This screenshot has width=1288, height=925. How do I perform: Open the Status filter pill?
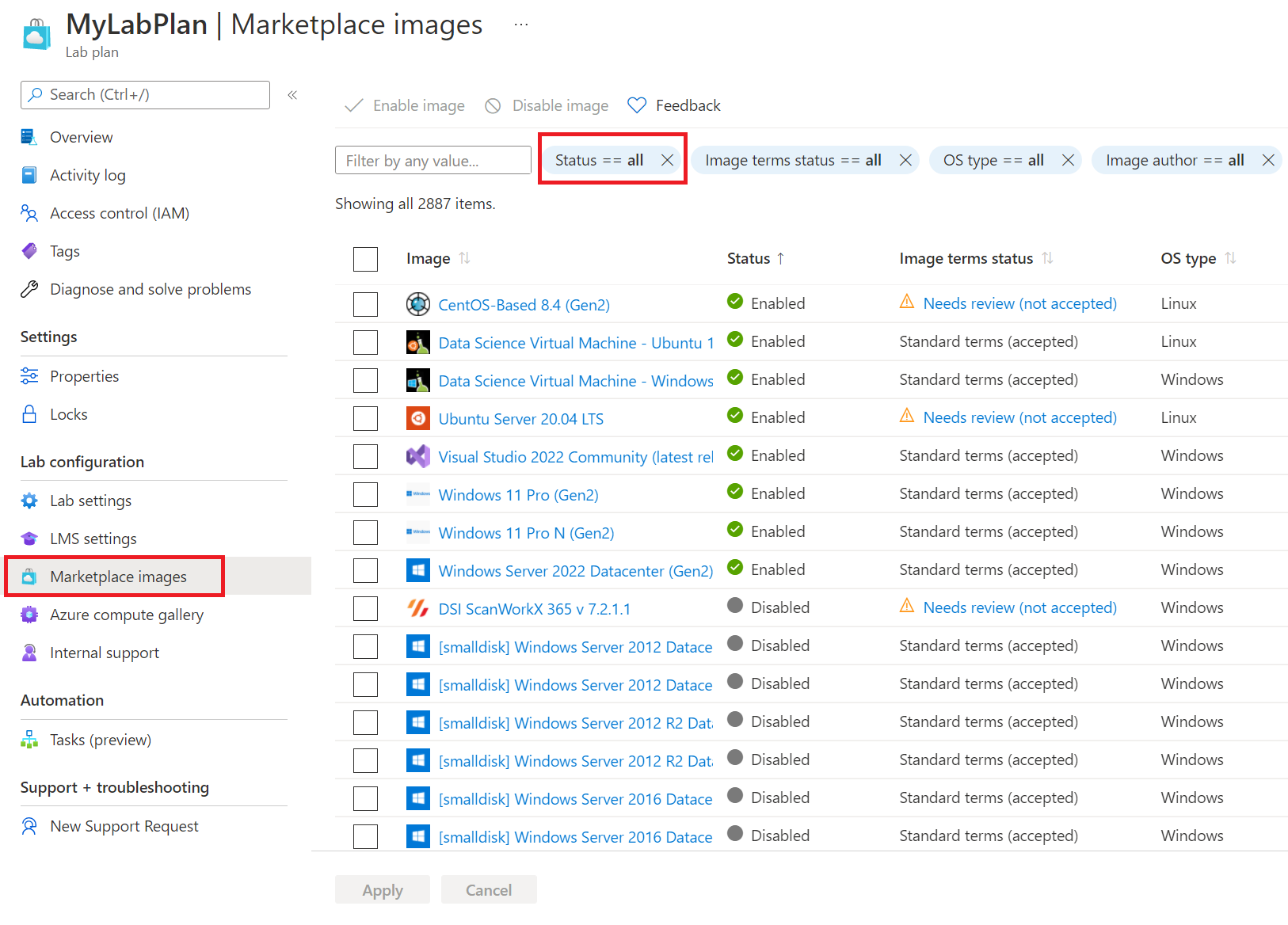[x=598, y=159]
